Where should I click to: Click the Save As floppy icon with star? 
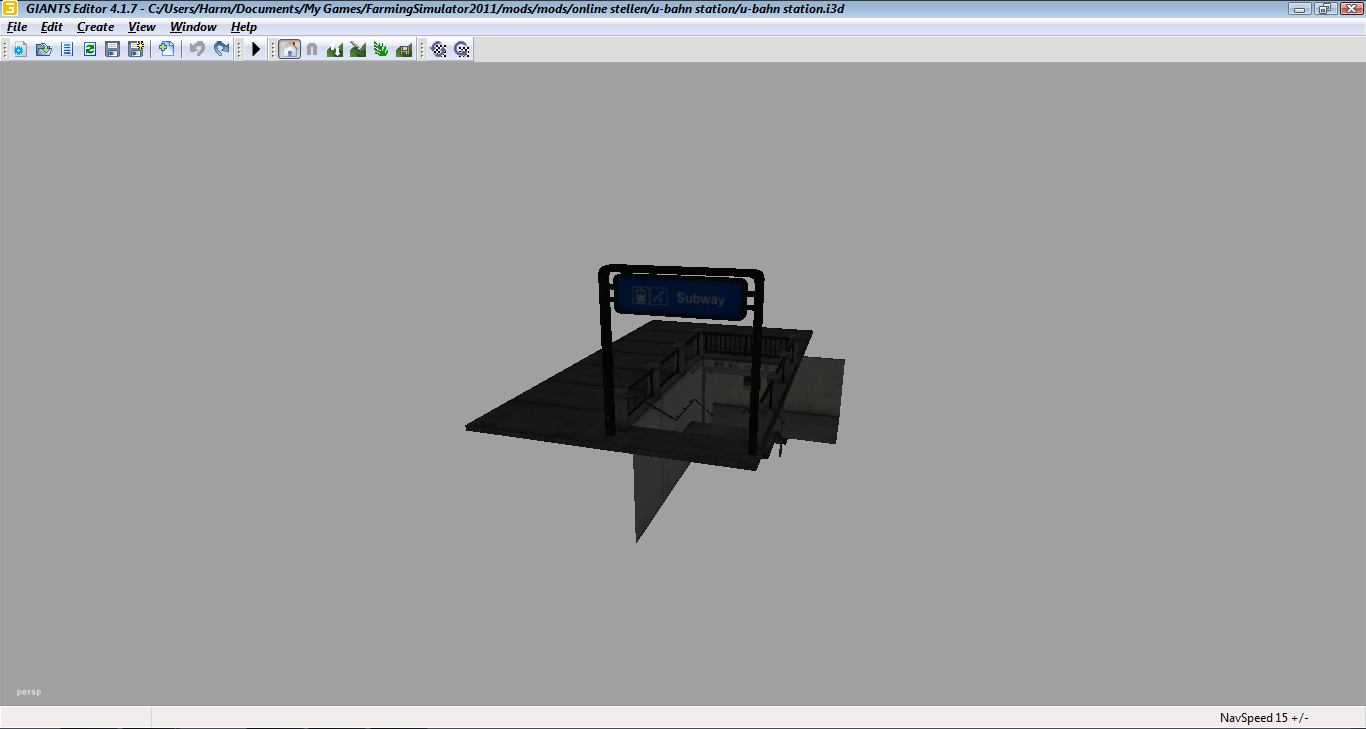(x=136, y=49)
